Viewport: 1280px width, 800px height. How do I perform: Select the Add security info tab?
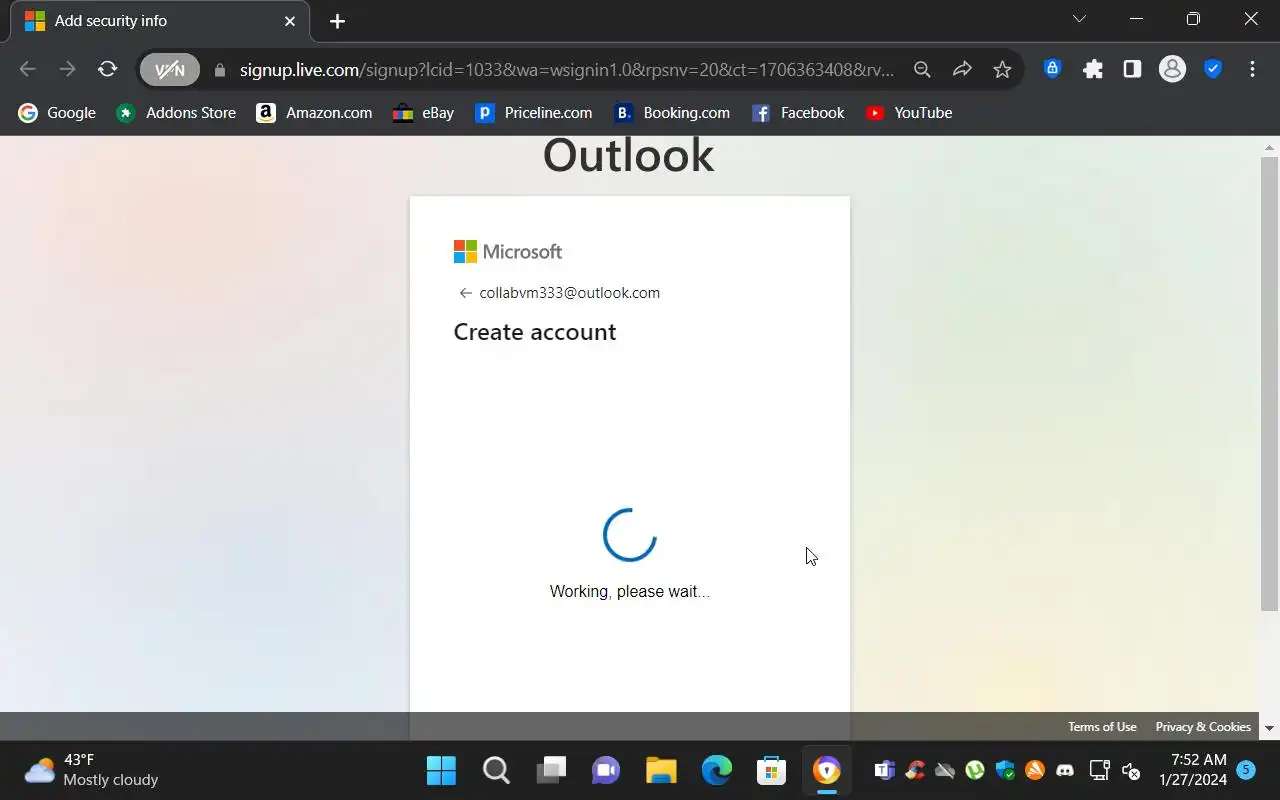(x=160, y=22)
